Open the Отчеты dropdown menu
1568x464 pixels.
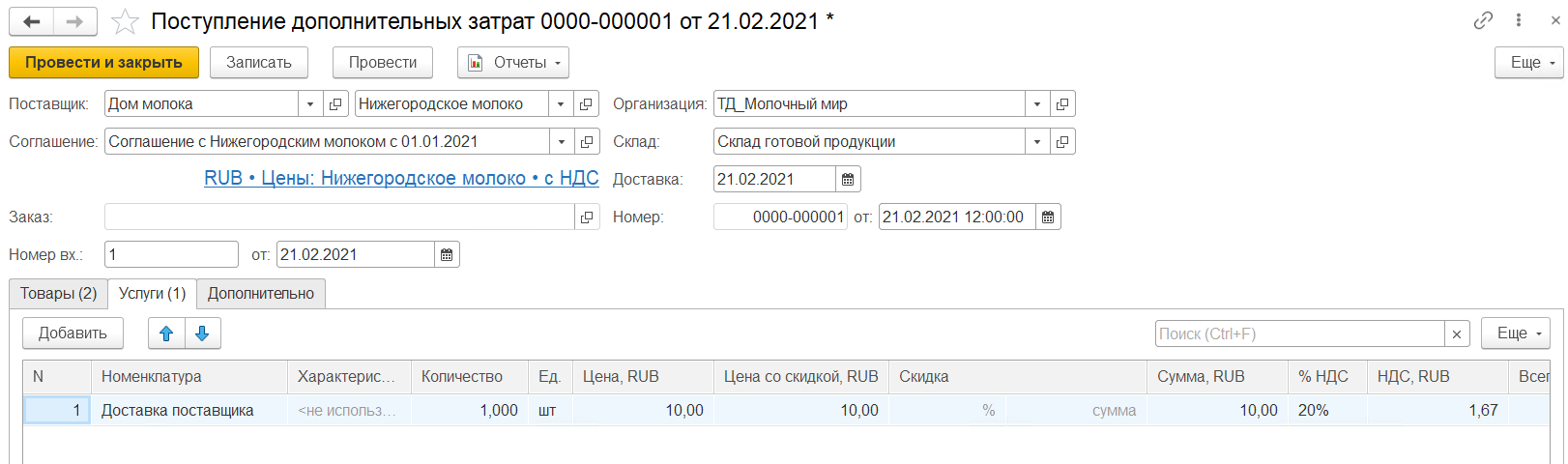point(513,62)
